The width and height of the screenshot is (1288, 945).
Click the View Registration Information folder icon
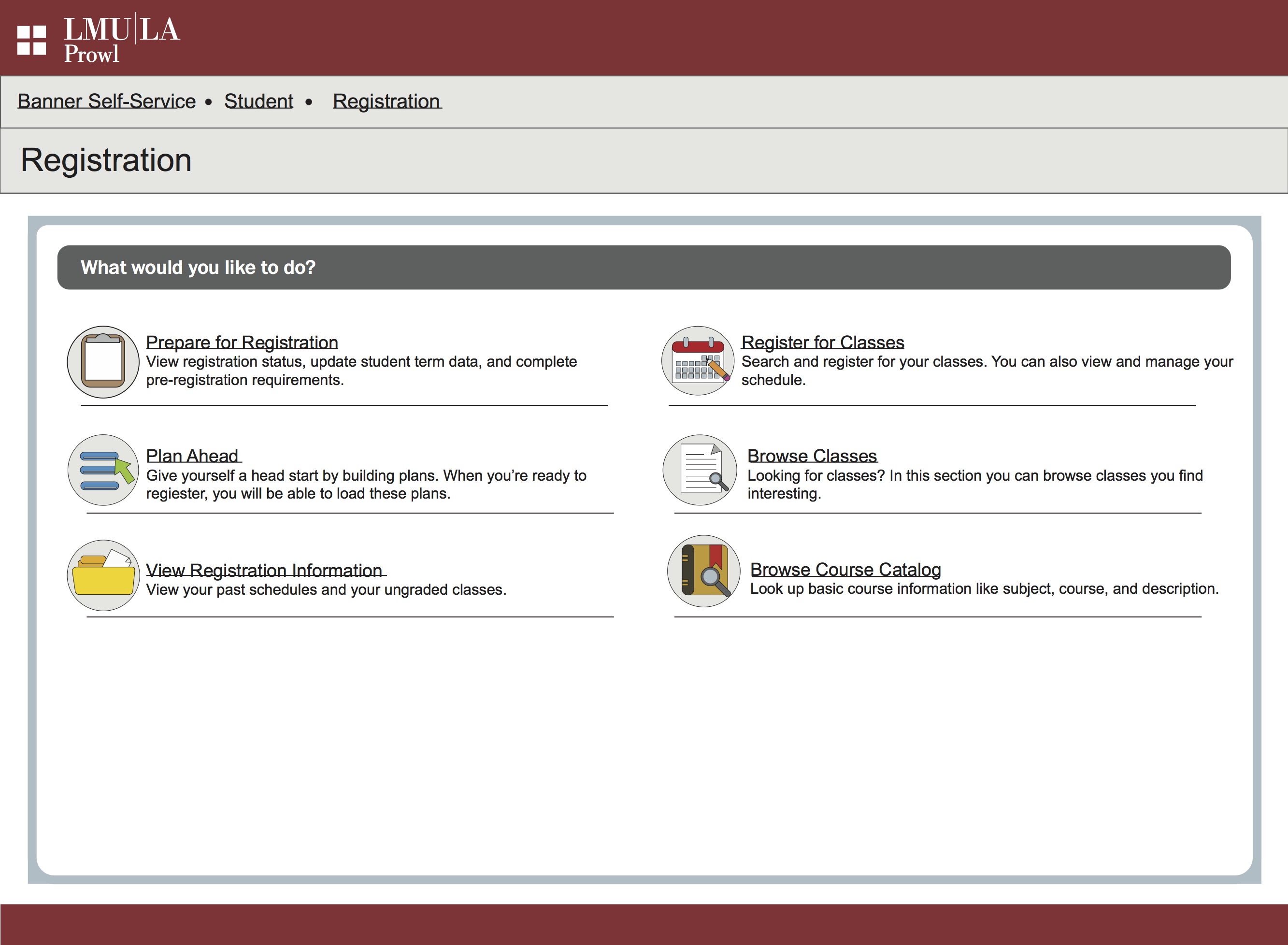pyautogui.click(x=103, y=575)
